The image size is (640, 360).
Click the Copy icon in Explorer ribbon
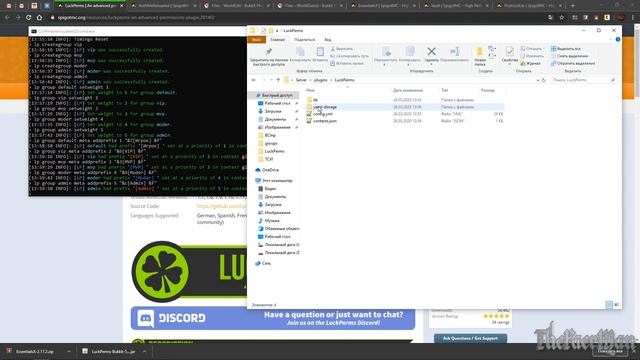[x=300, y=55]
